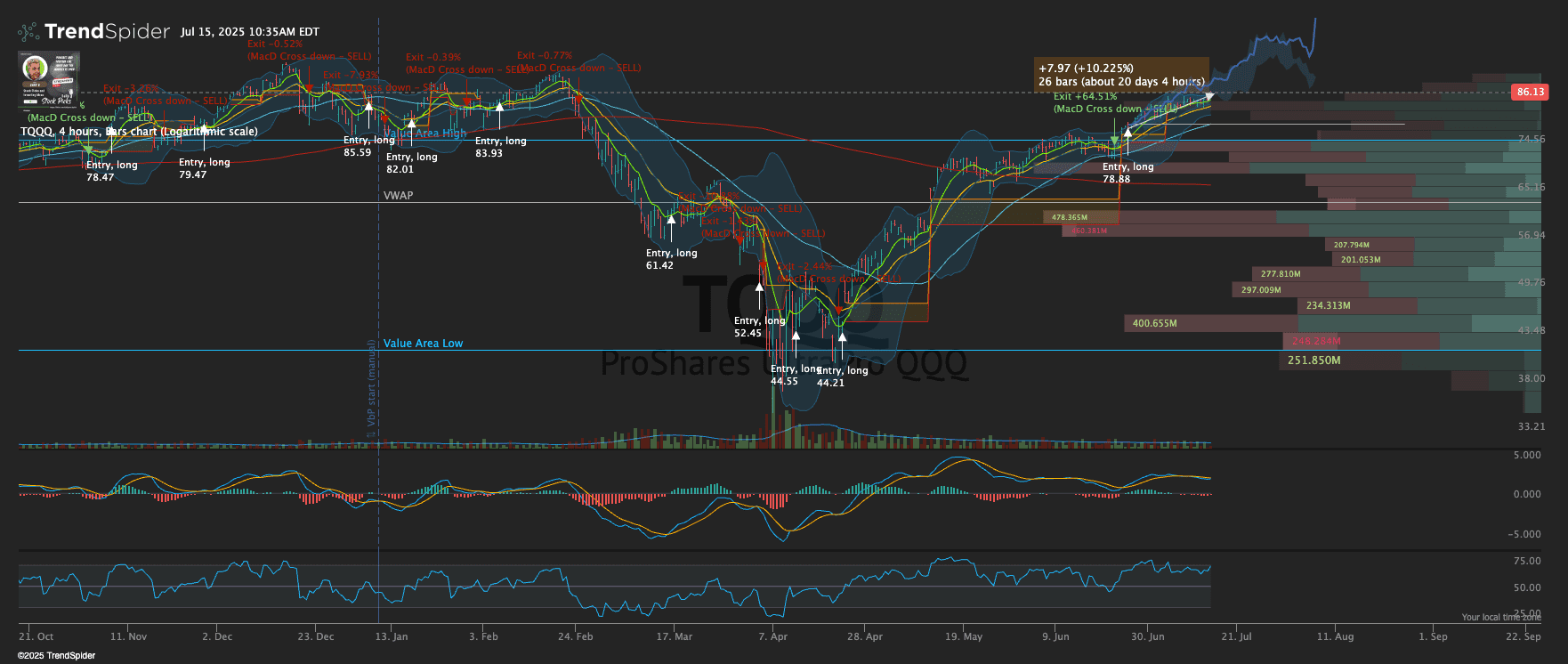Click the 75.00 RSI axis value
1568x664 pixels.
tap(1528, 562)
